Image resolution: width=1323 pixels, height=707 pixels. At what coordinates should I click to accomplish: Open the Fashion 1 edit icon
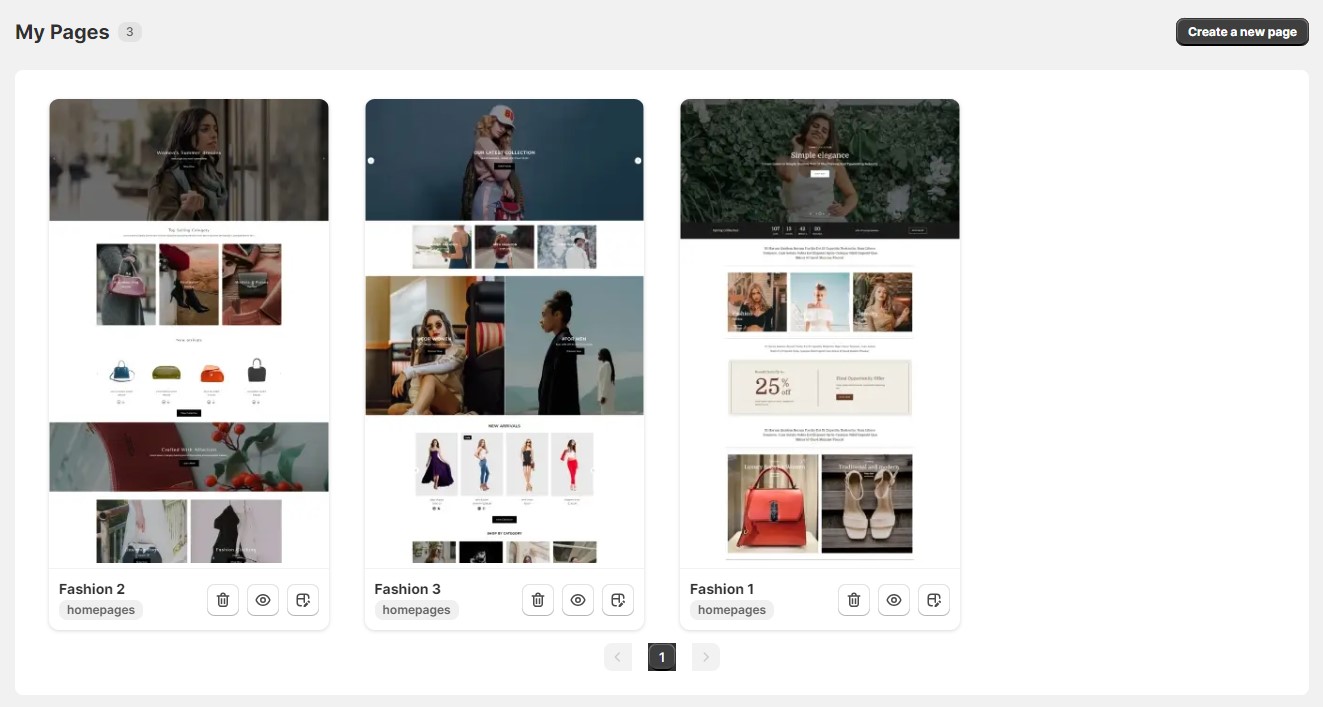pyautogui.click(x=934, y=600)
